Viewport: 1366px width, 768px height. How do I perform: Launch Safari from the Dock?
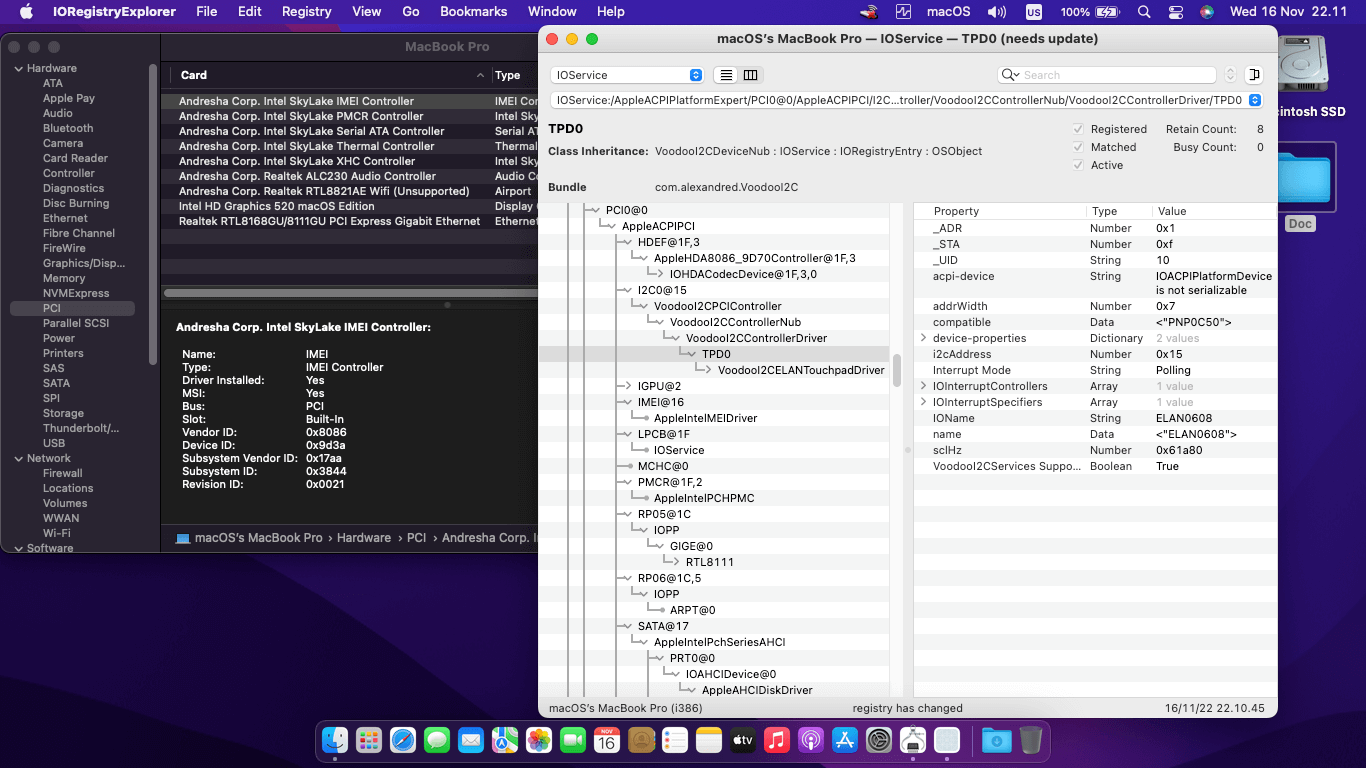[403, 740]
